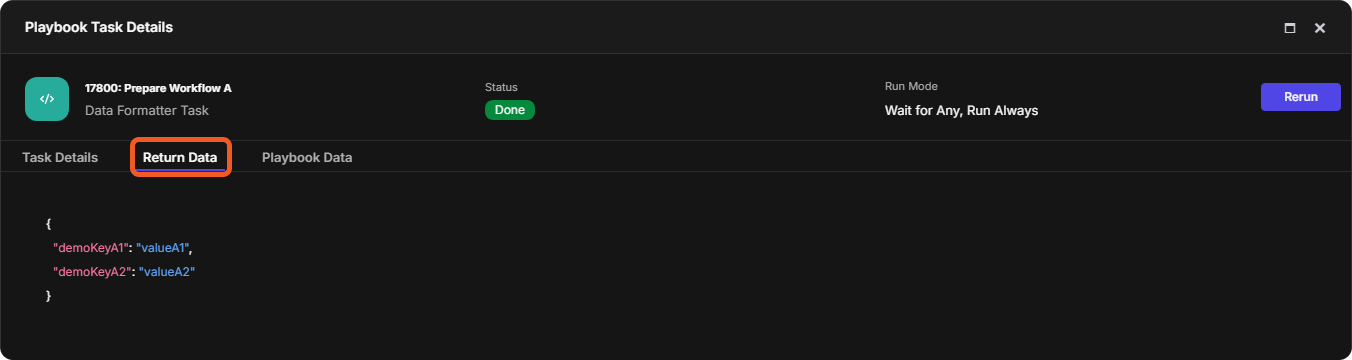Switch to the Task Details tab
1352x360 pixels.
tap(60, 157)
